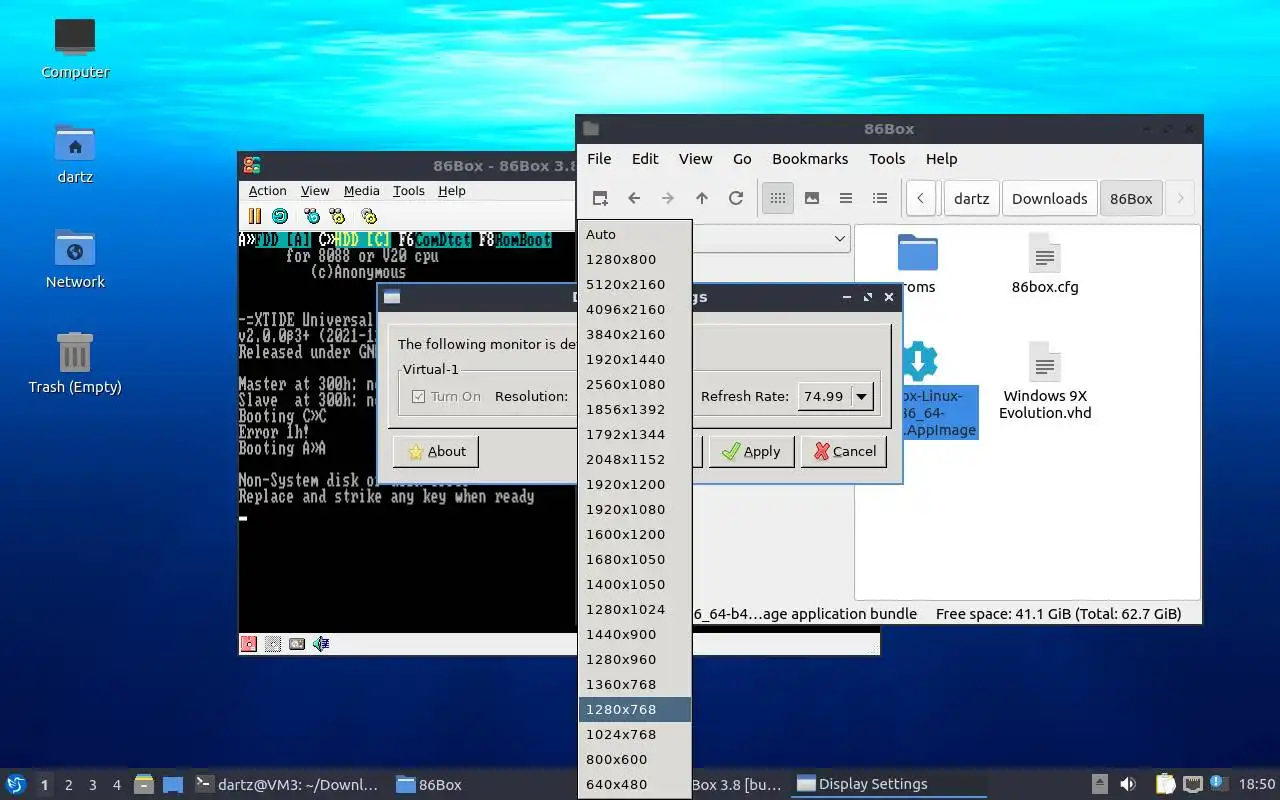The image size is (1280, 800).
Task: Navigate to dartz in path bar
Action: pos(971,198)
